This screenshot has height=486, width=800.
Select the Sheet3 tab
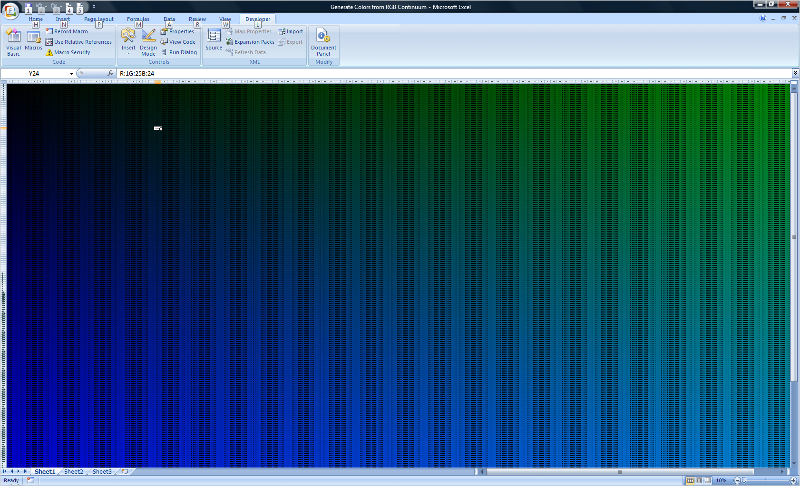click(x=102, y=472)
